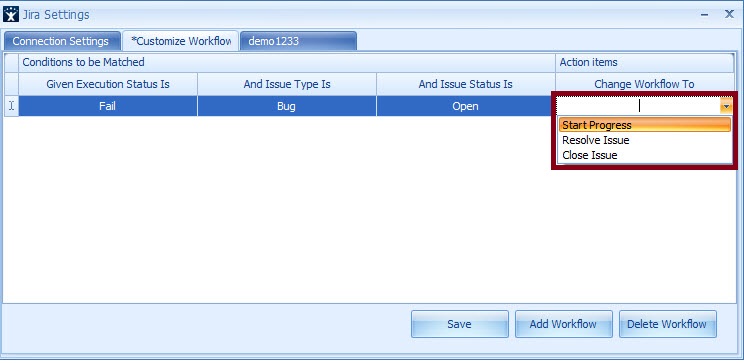The width and height of the screenshot is (744, 363).
Task: Open the Connection Settings tab
Action: pos(61,41)
